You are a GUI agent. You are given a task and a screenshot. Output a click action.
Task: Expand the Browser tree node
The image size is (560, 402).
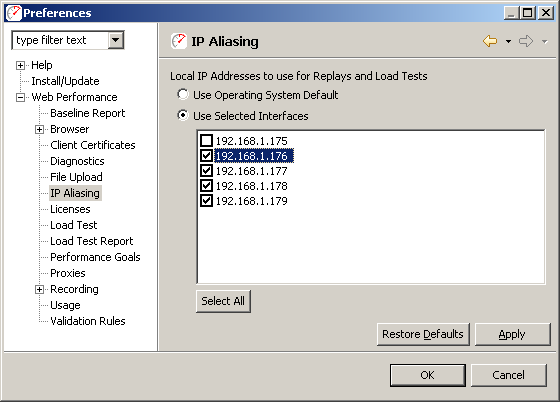(x=39, y=129)
